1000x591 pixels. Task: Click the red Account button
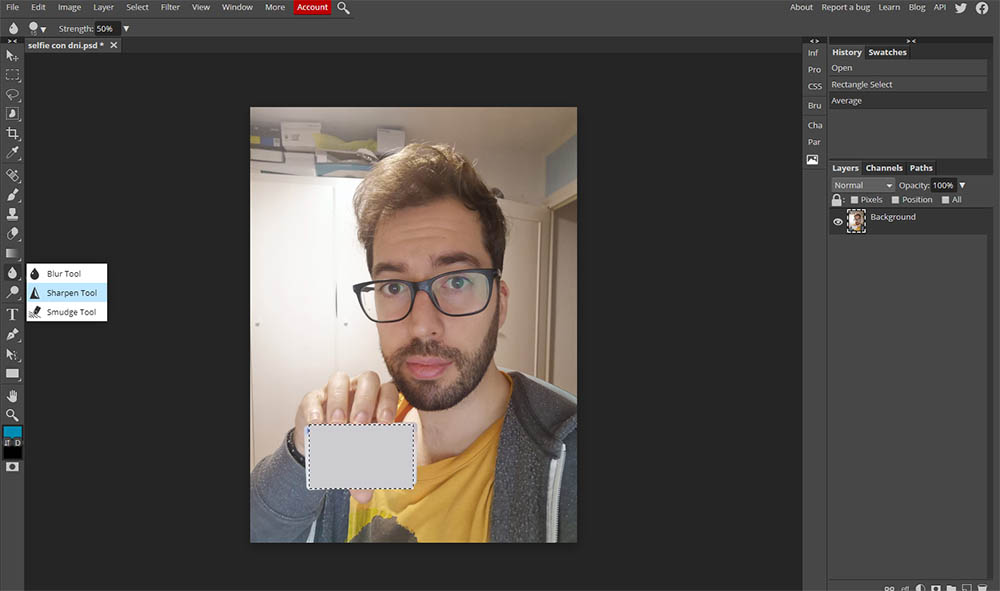pos(312,8)
